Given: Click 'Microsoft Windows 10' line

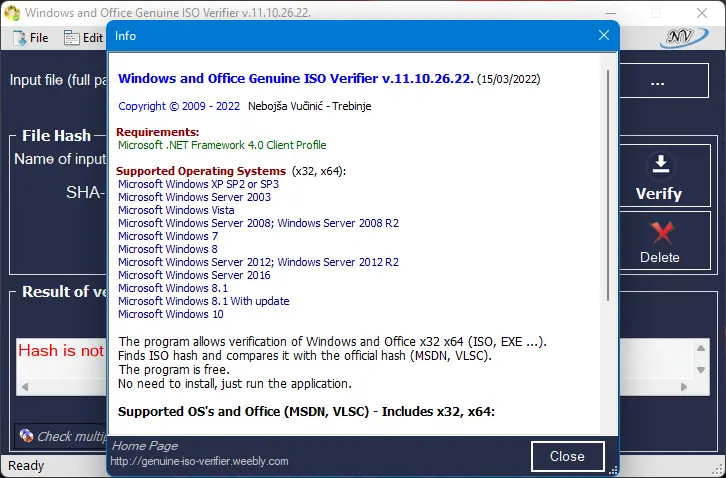Looking at the screenshot, I should (x=171, y=314).
